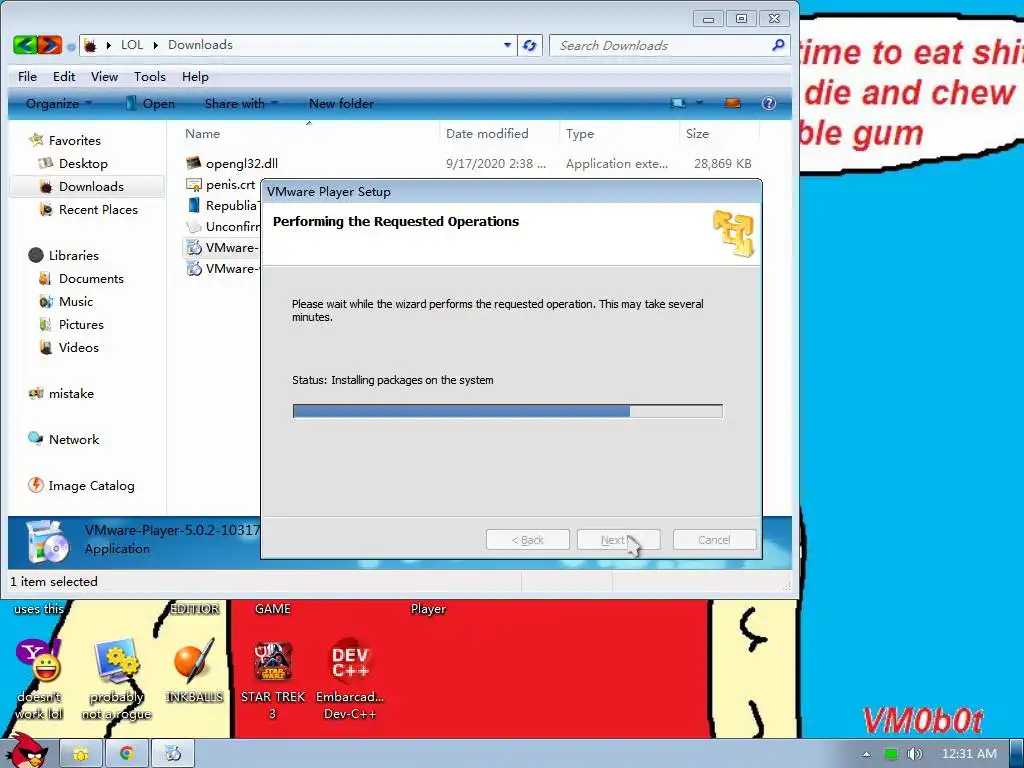Viewport: 1024px width, 768px height.
Task: Open the Organize dropdown menu
Action: (x=58, y=103)
